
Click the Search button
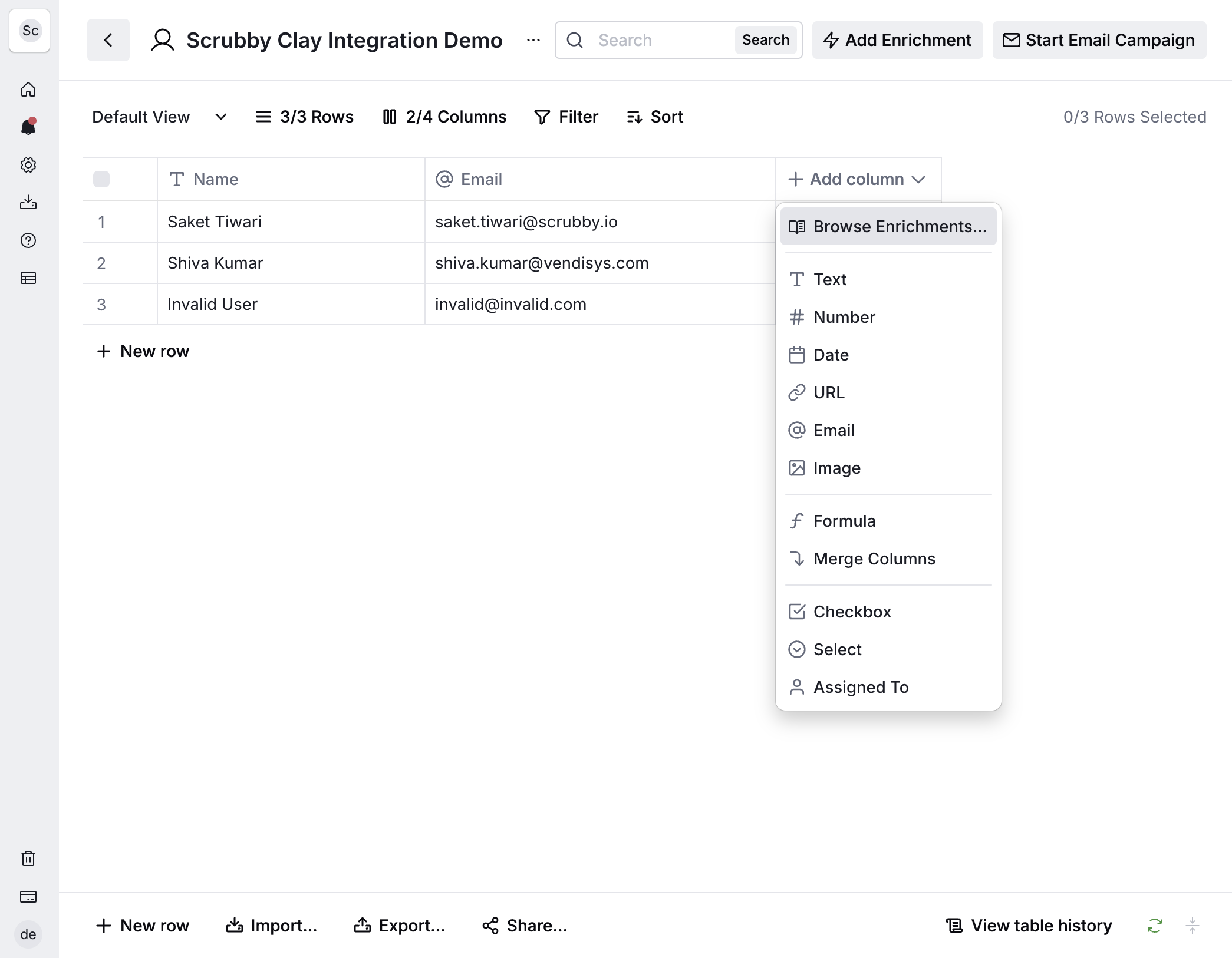765,40
